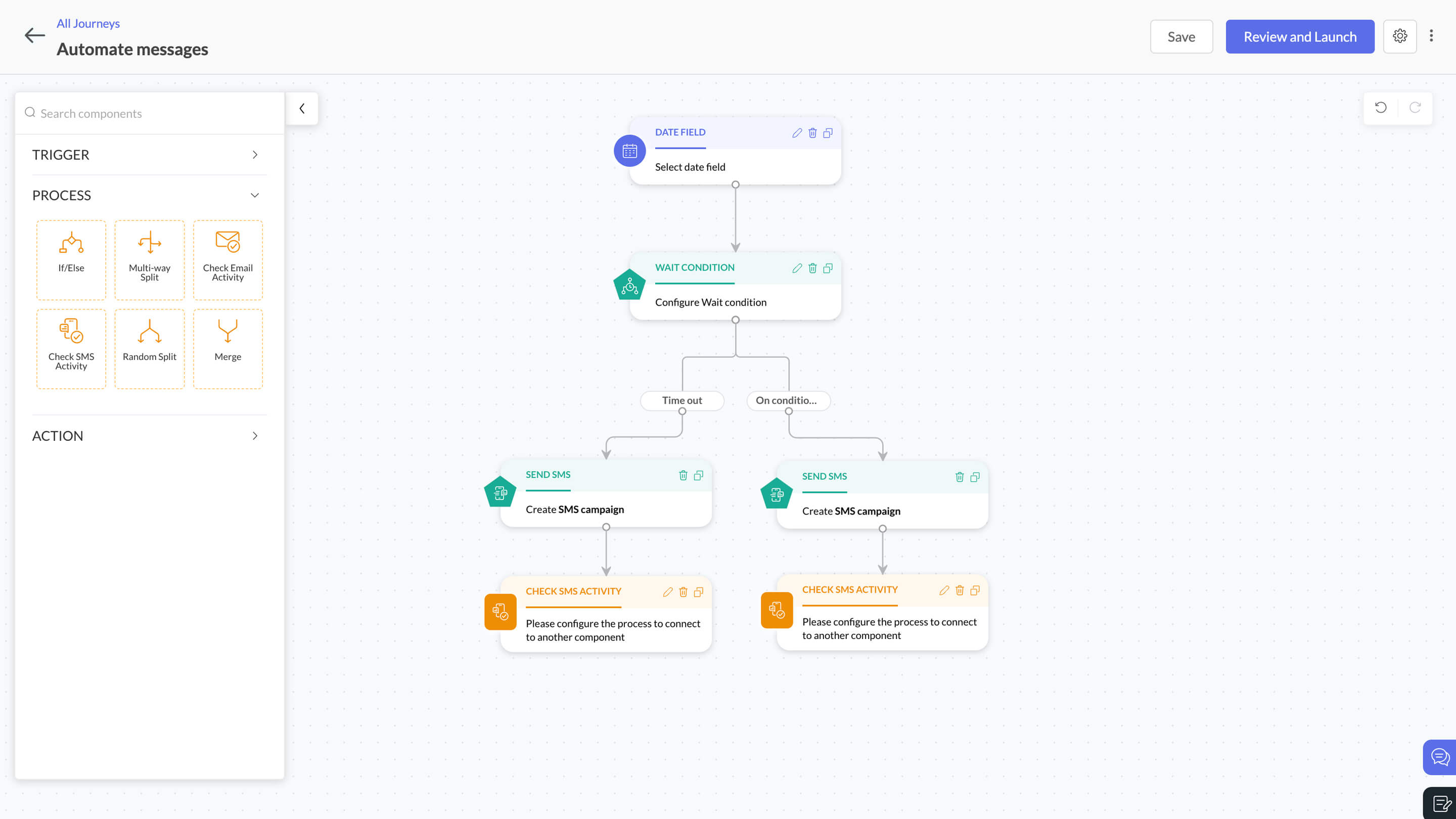Viewport: 1456px width, 819px height.
Task: Click the right Check SMS Activity orange icon
Action: [777, 610]
